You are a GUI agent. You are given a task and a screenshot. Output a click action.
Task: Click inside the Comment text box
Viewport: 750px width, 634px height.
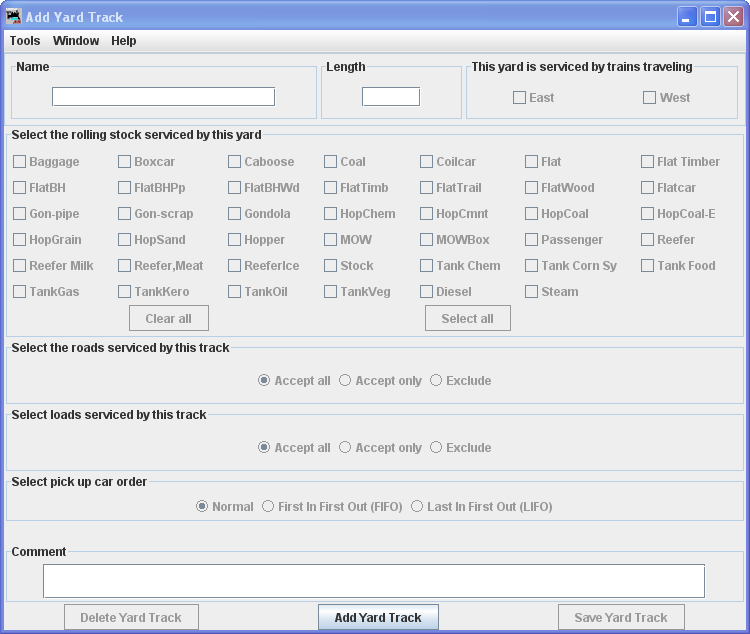[x=373, y=581]
